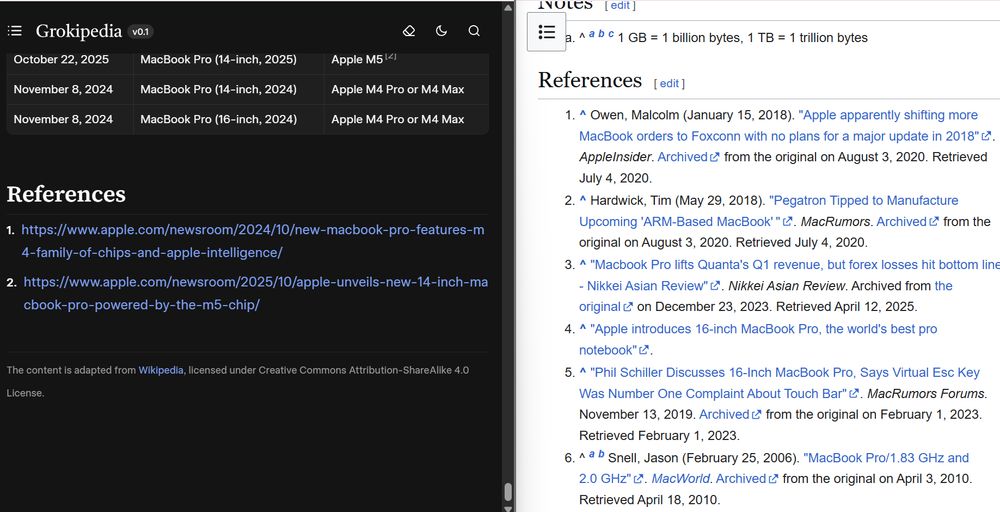The image size is (1000, 512).
Task: Click the October 22, 2025 table cell
Action: click(69, 59)
